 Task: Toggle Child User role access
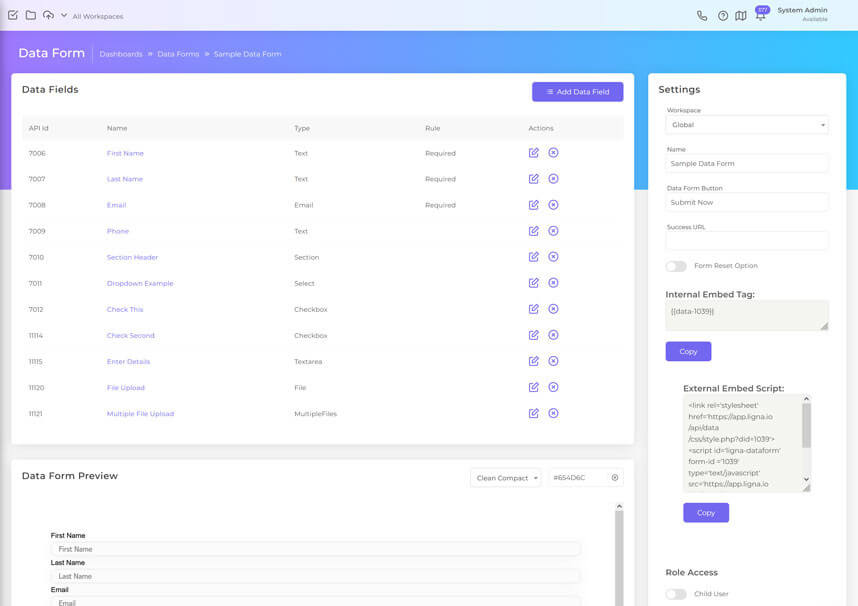[x=675, y=593]
